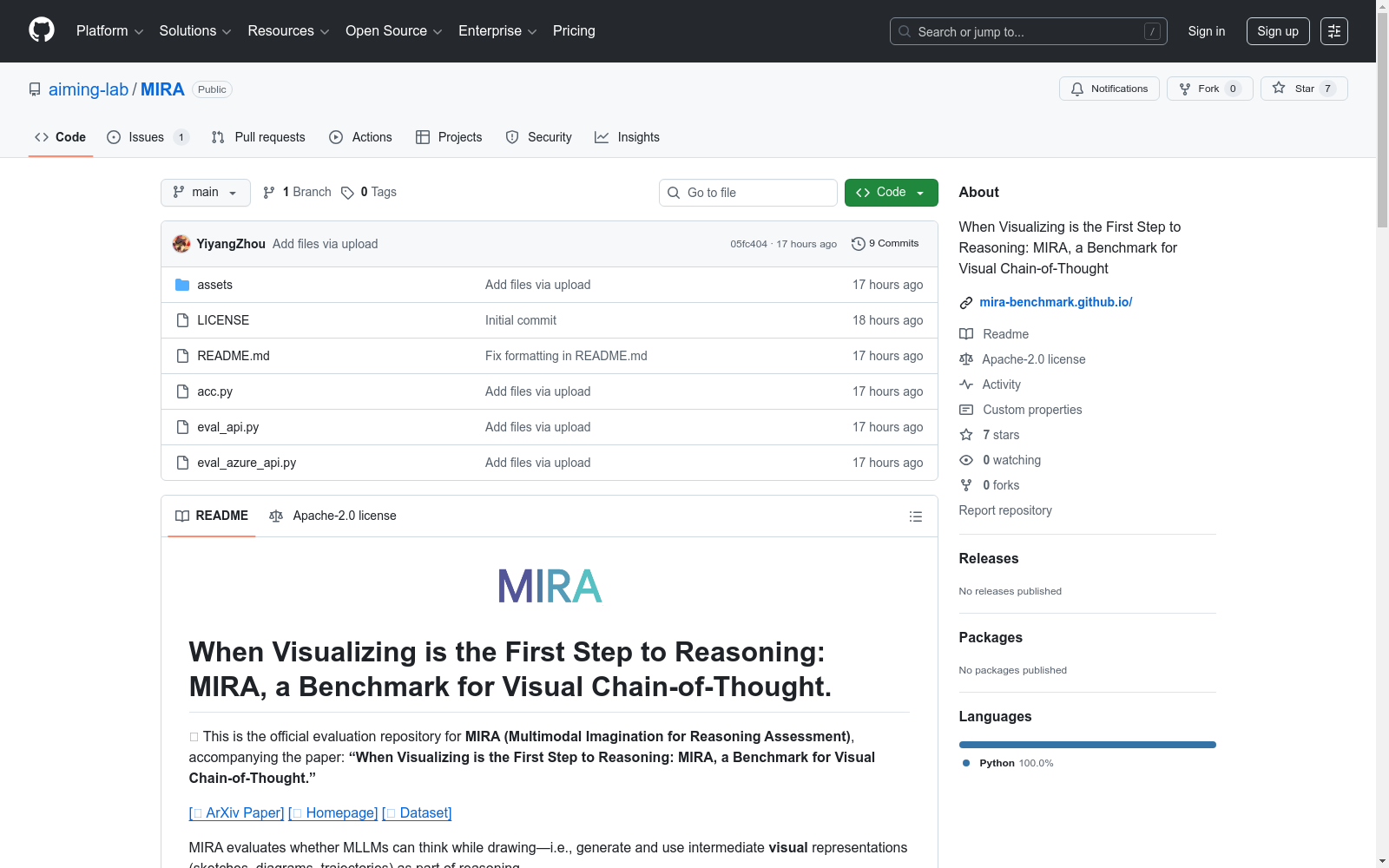Click the bell Notifications button
The height and width of the screenshot is (868, 1389).
(x=1109, y=89)
